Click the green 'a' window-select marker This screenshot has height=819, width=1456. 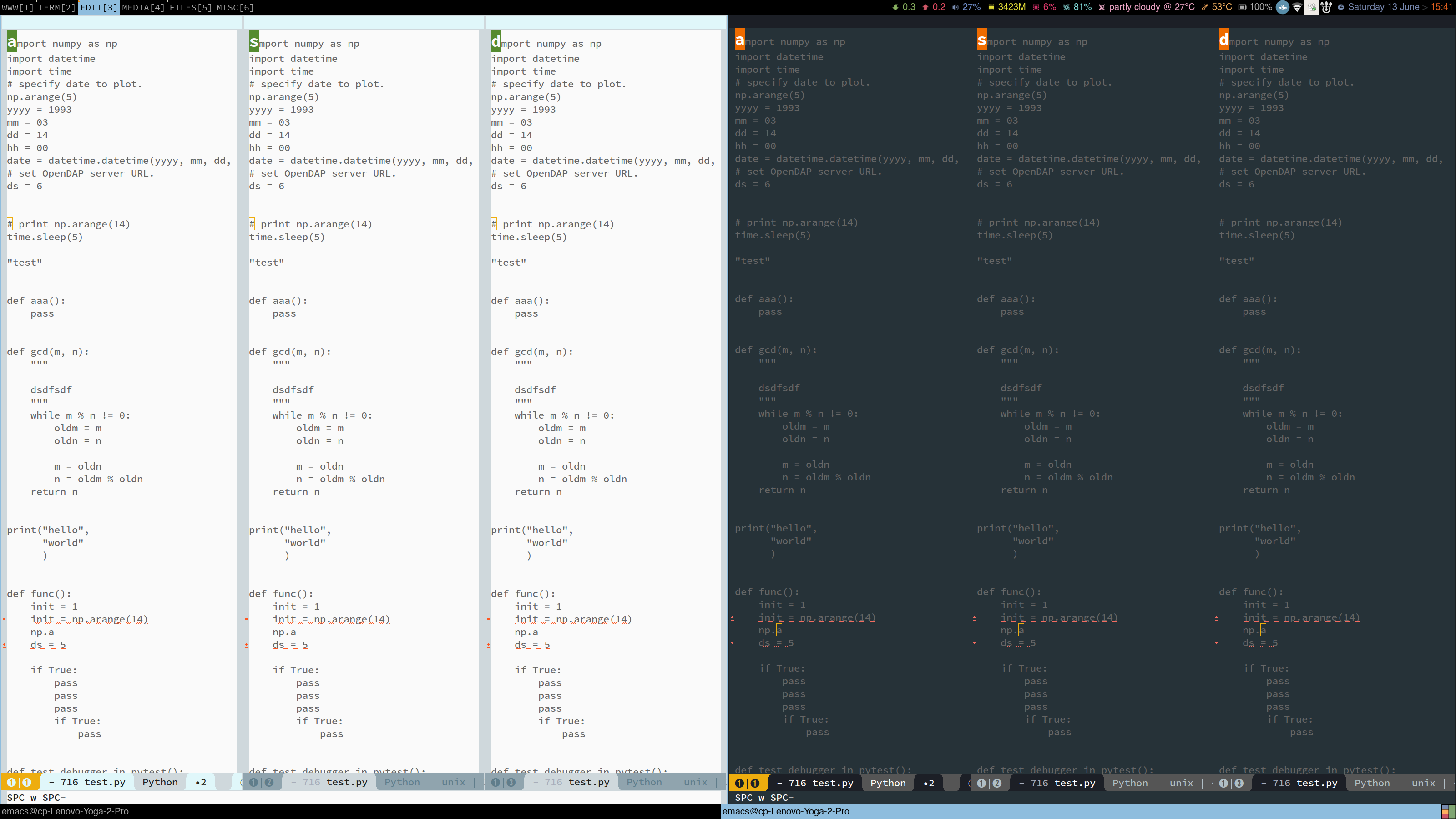(x=11, y=42)
